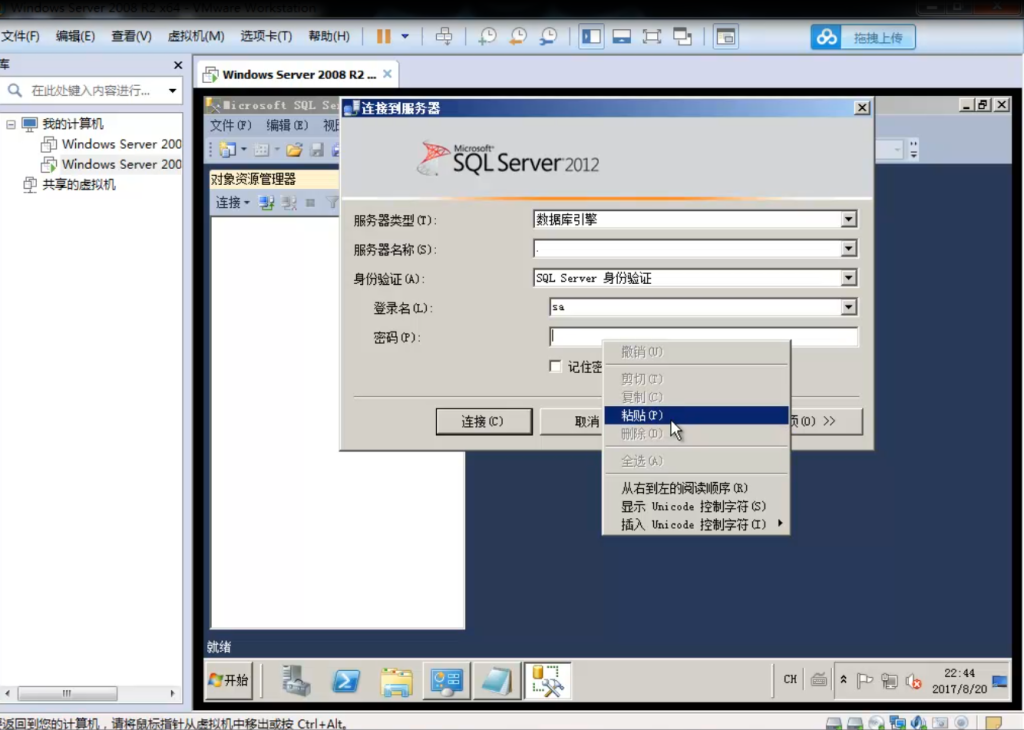Click the SSMS open file folder icon
The height and width of the screenshot is (730, 1024).
coord(294,150)
